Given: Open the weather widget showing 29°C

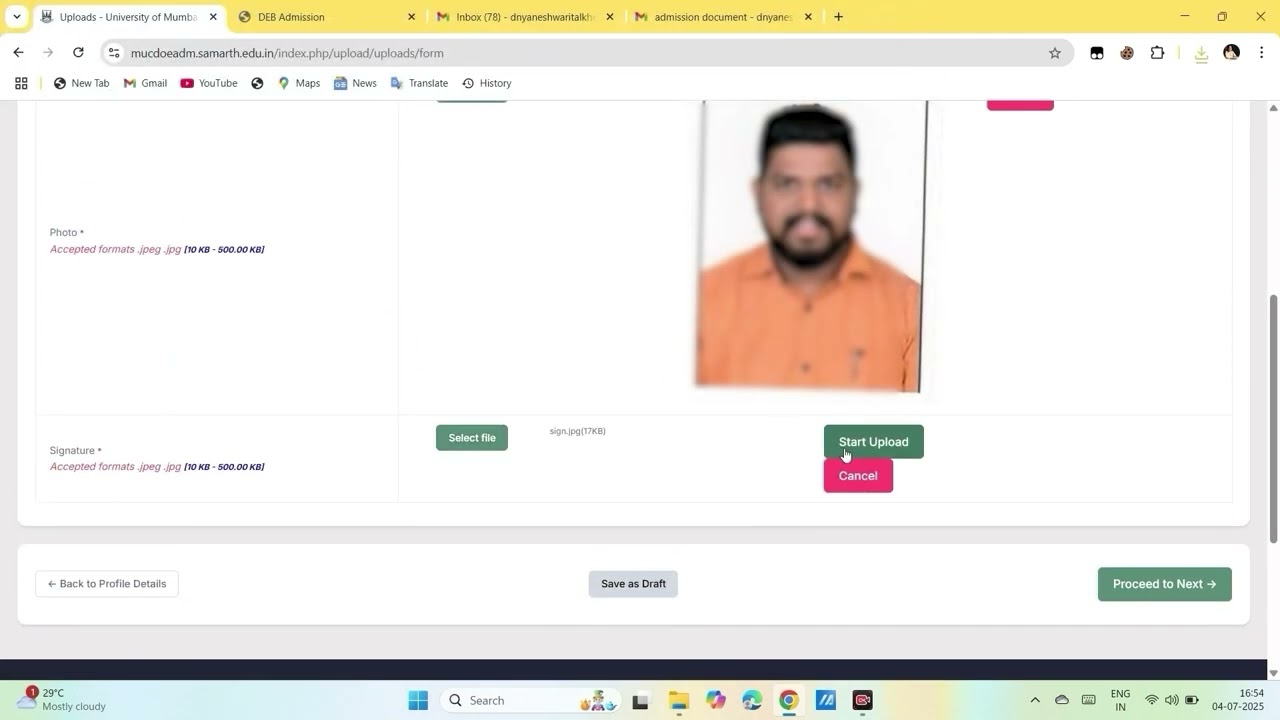Looking at the screenshot, I should click(62, 700).
